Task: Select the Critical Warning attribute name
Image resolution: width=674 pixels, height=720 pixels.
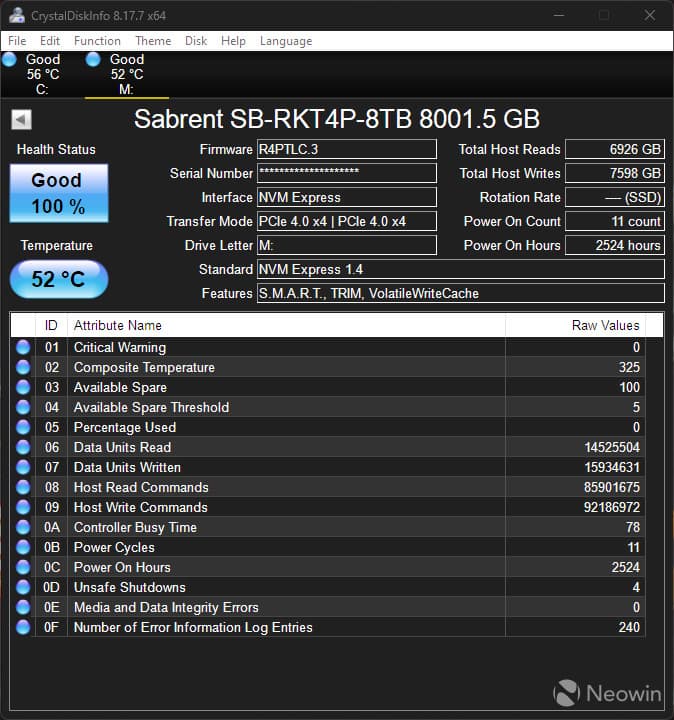Action: point(120,347)
